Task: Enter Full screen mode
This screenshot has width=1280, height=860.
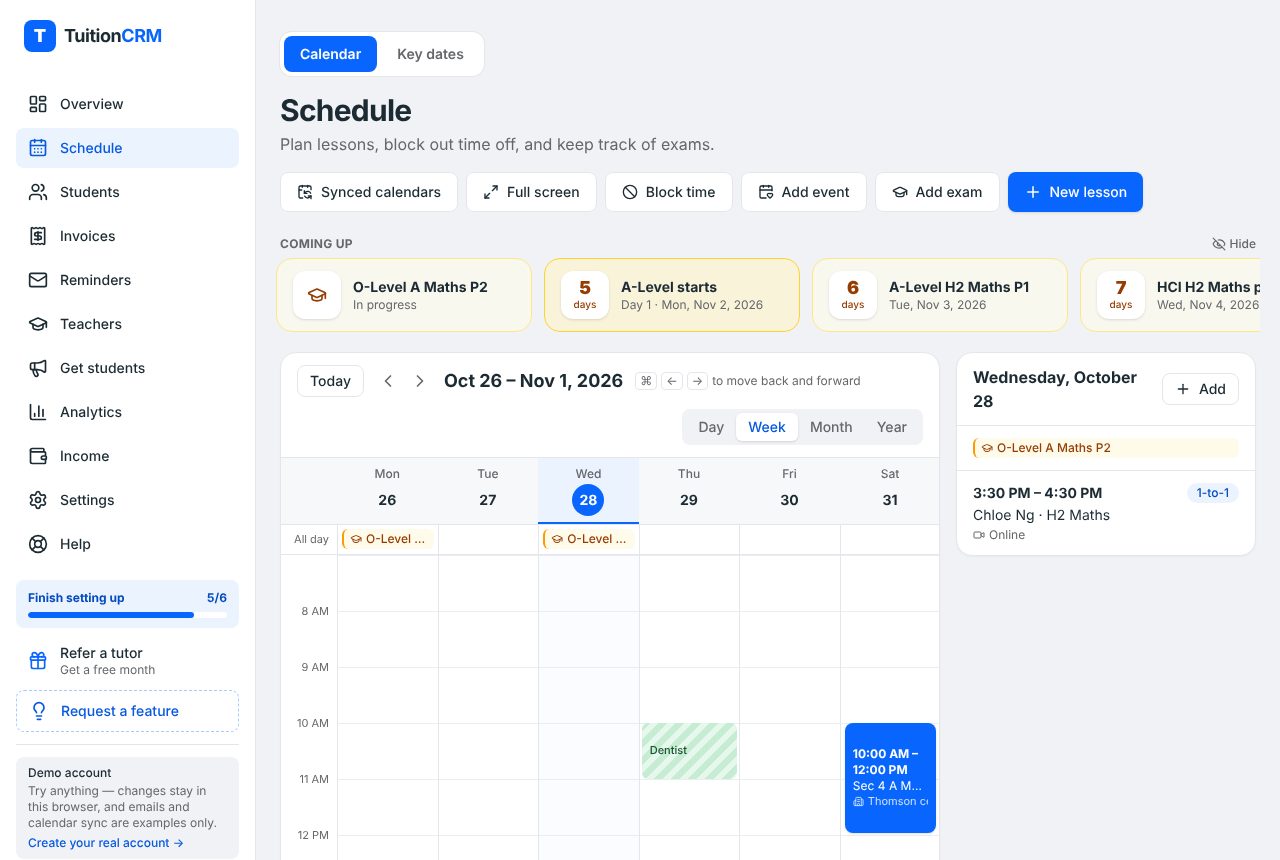Action: [x=531, y=192]
